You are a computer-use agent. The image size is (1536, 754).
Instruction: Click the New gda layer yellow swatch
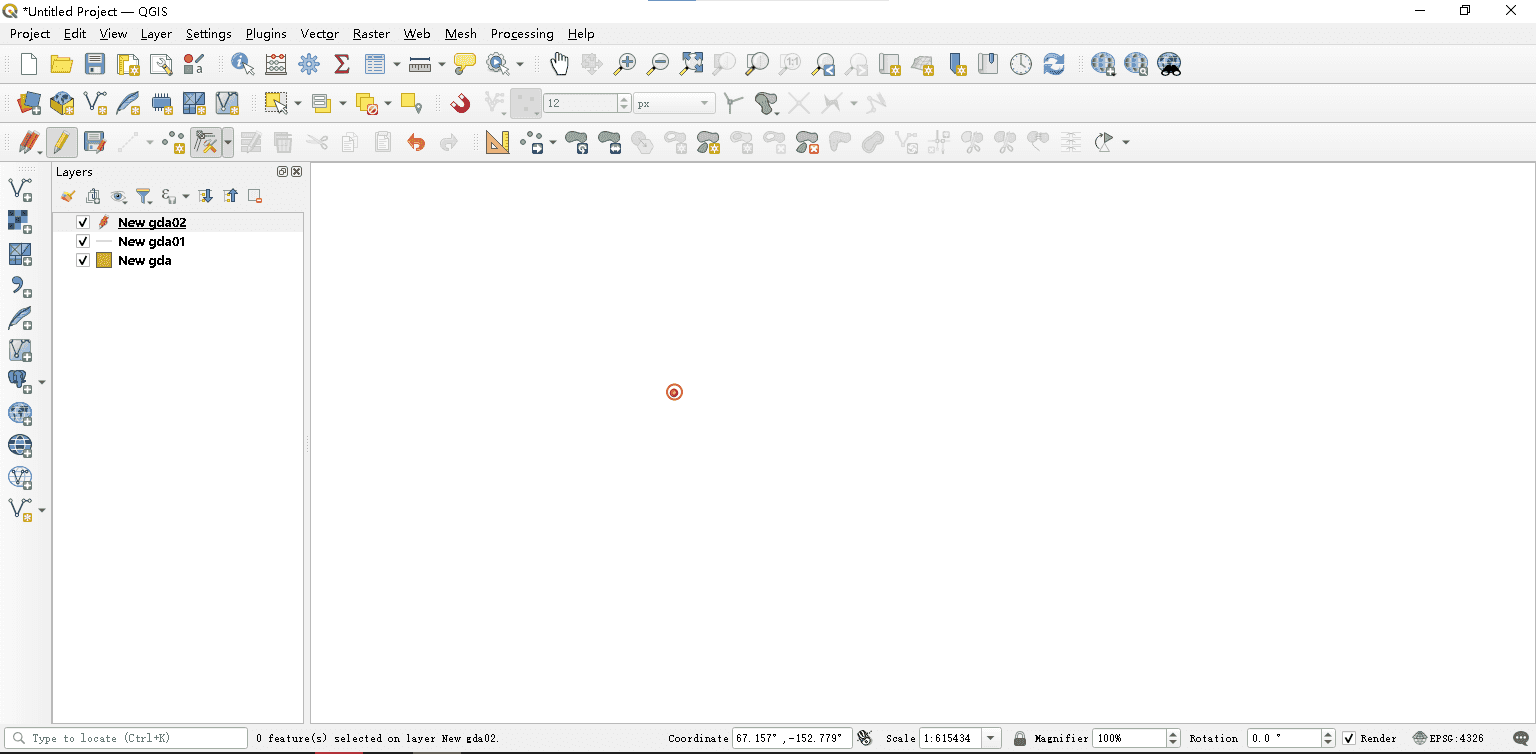103,260
